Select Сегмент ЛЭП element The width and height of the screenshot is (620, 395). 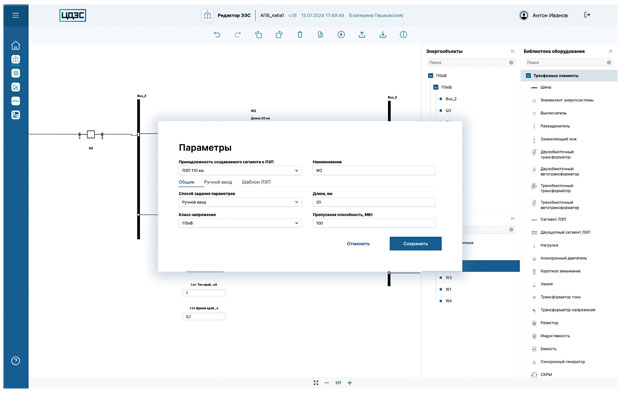(553, 219)
